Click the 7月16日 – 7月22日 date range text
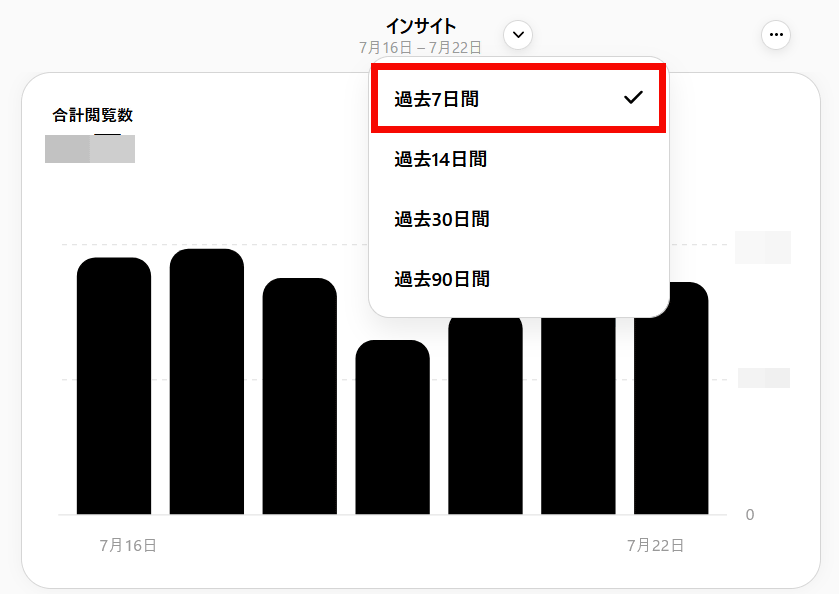The height and width of the screenshot is (594, 839). pos(420,48)
